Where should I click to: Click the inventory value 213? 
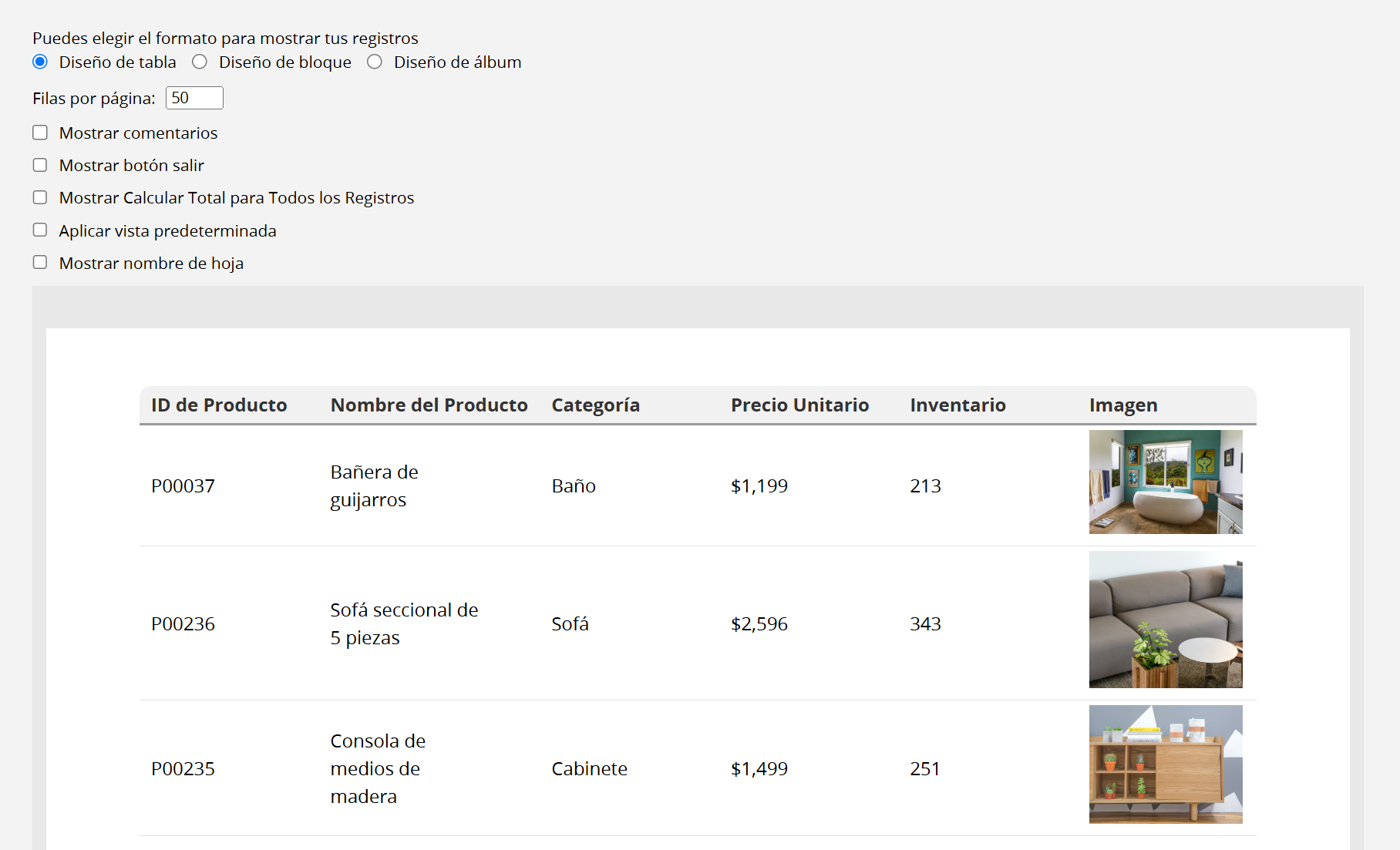pos(925,486)
